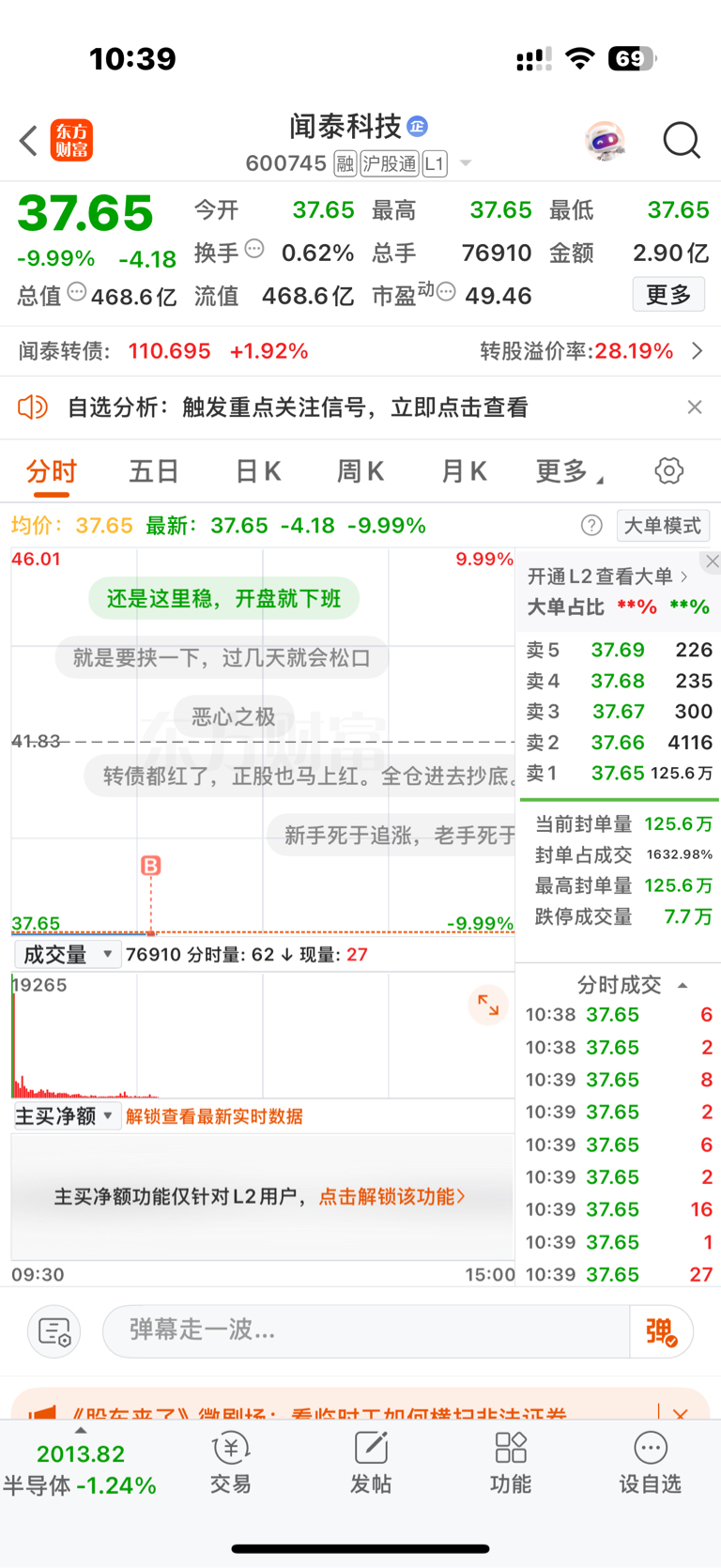Click 解锁查看最新实时数据 link
The height and width of the screenshot is (1568, 721).
214,1116
